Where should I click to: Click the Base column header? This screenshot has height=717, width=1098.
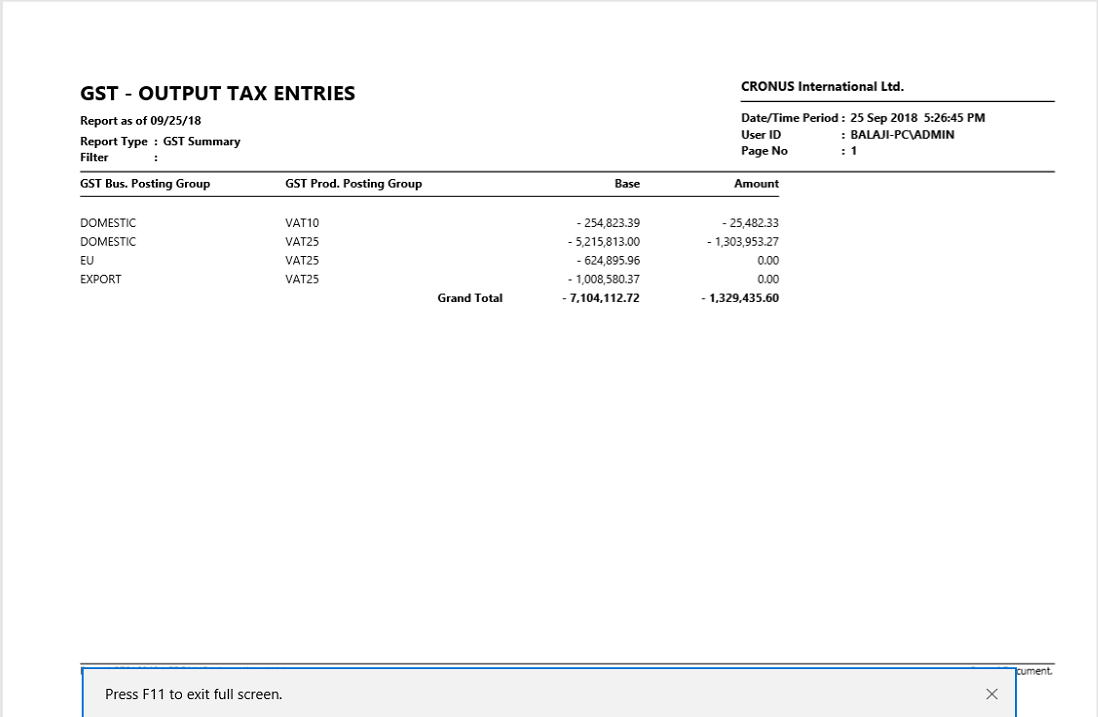[x=627, y=183]
